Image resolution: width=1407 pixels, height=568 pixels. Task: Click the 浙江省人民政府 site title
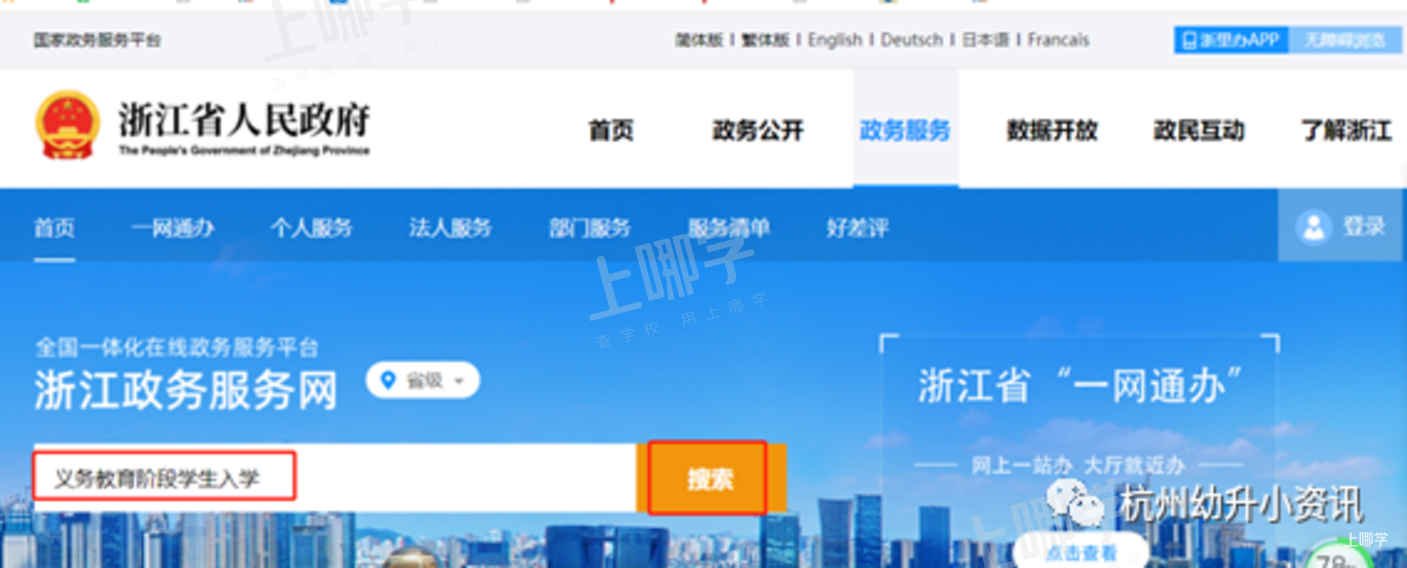(x=244, y=120)
